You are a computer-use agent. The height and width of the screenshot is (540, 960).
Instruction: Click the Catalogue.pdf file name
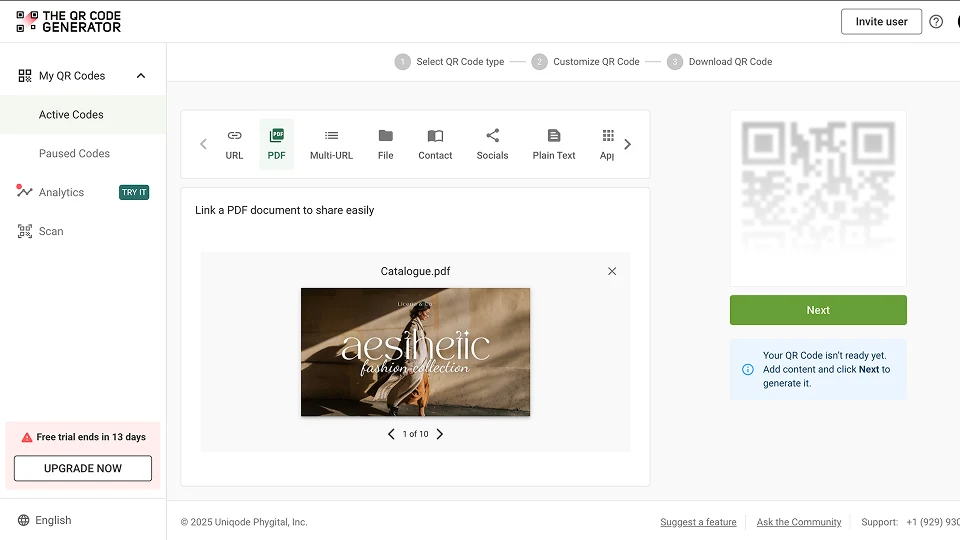(x=415, y=271)
